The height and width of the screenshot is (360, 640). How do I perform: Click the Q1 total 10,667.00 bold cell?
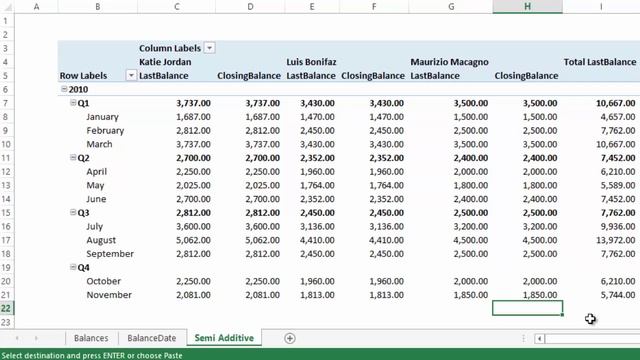tap(616, 103)
